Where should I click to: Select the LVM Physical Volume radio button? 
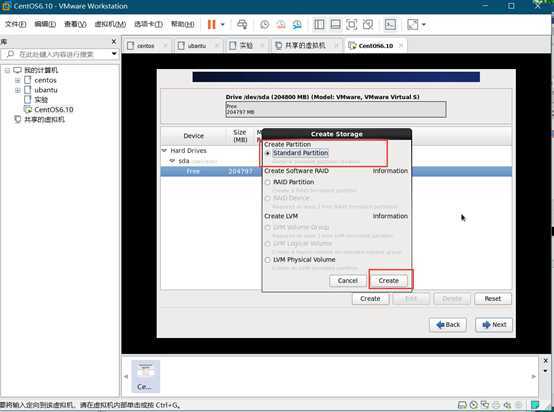pyautogui.click(x=267, y=260)
